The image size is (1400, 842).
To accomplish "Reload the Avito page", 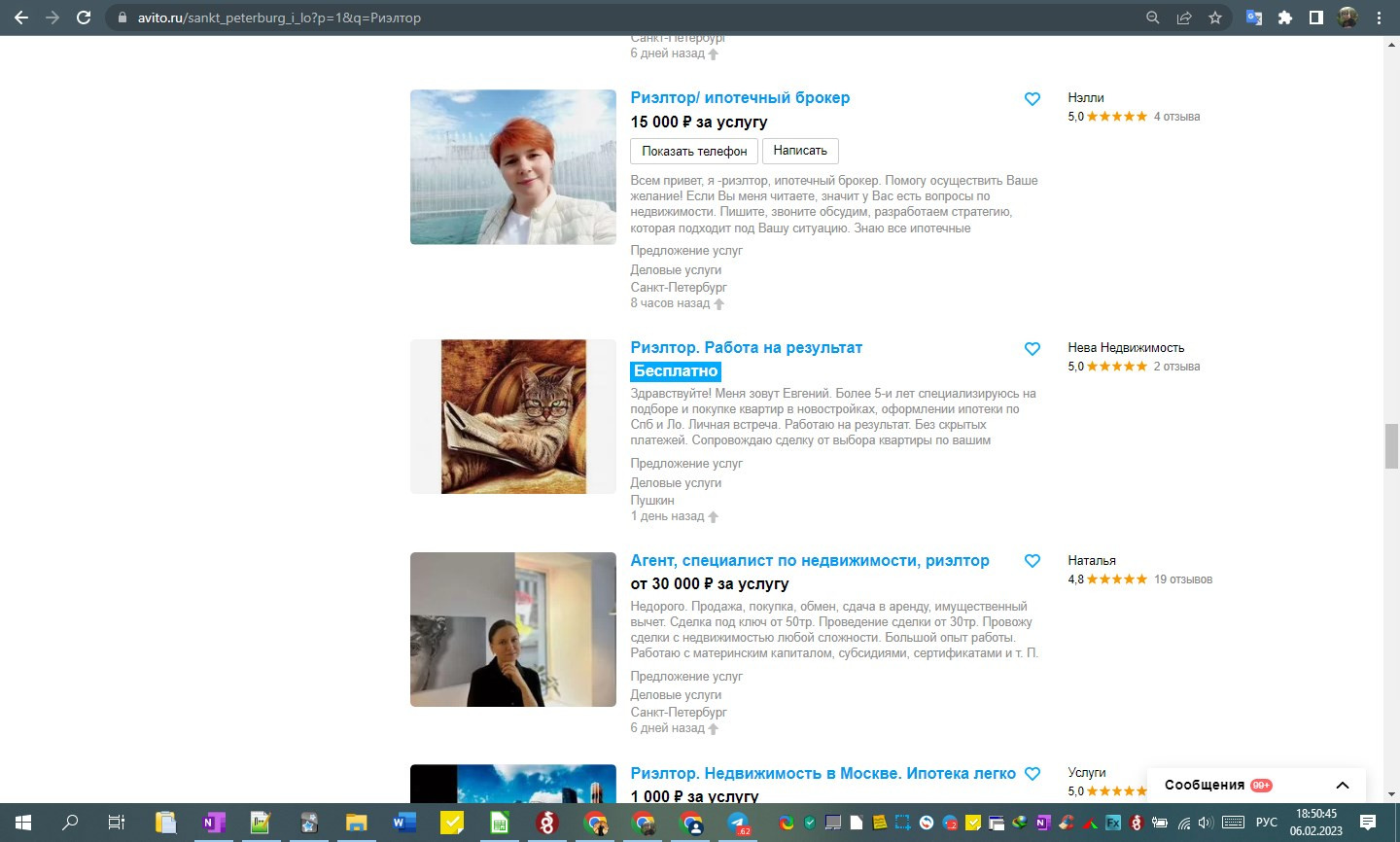I will [x=84, y=18].
